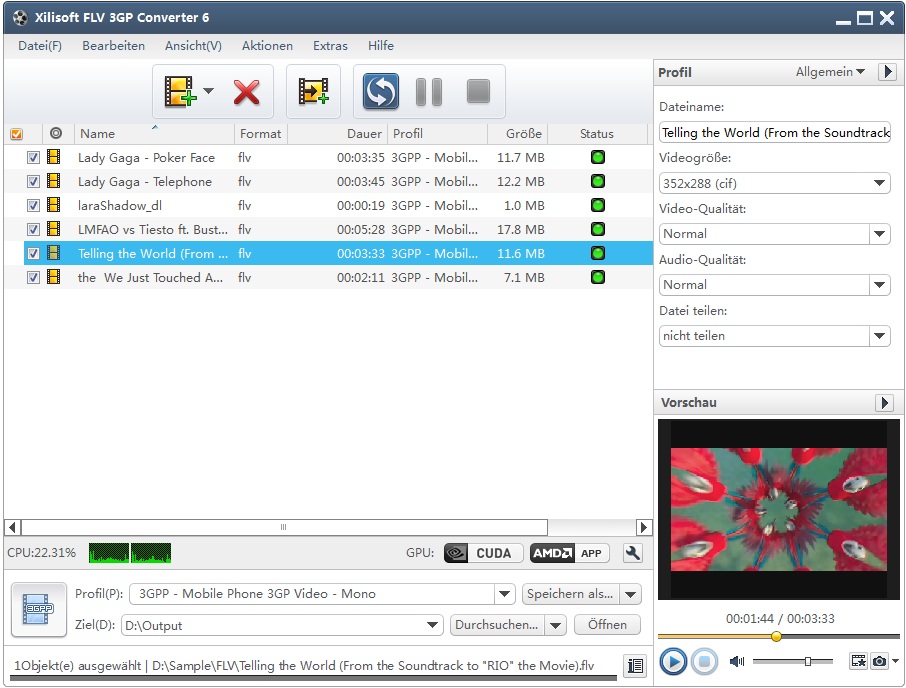Uncheck the We Just Touched file

tap(34, 277)
